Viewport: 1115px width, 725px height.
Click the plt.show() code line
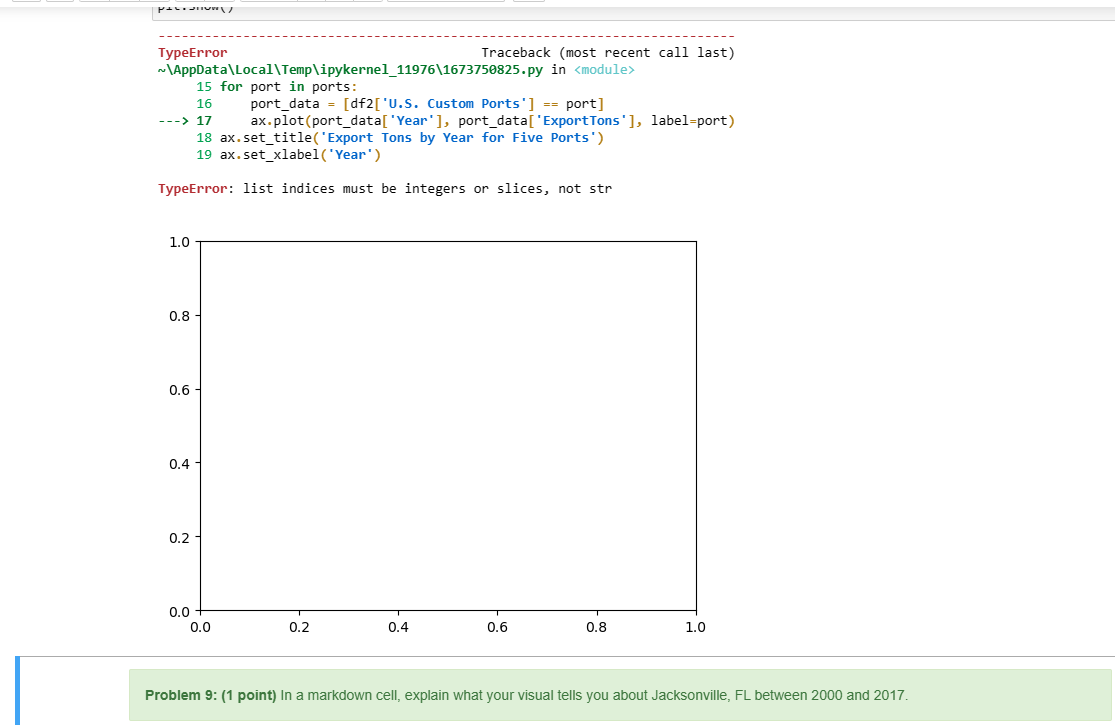[197, 8]
